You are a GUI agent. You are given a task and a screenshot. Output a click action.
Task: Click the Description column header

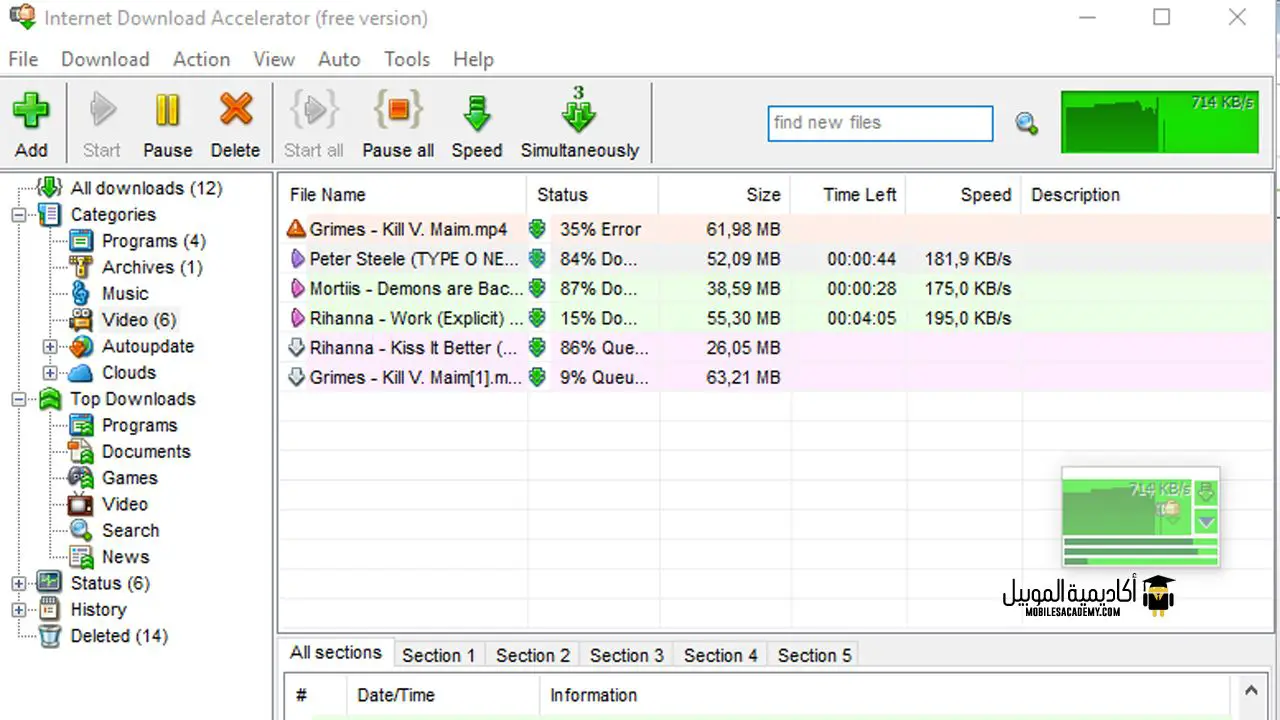(x=1146, y=195)
